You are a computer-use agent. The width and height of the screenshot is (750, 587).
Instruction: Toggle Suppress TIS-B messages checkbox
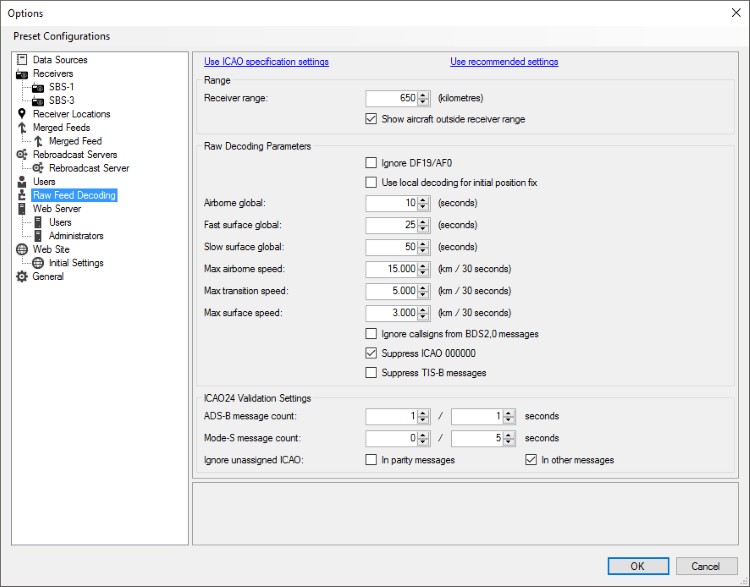tap(372, 373)
